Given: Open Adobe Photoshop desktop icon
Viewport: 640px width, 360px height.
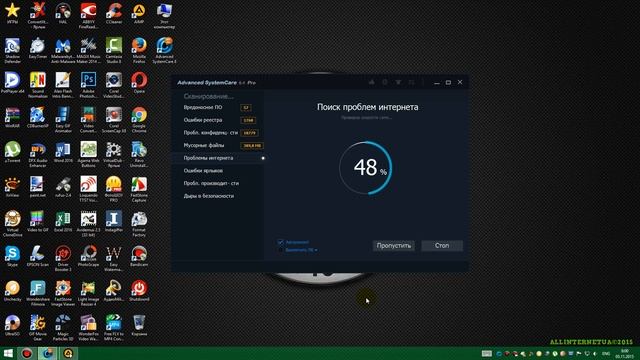Looking at the screenshot, I should (88, 85).
